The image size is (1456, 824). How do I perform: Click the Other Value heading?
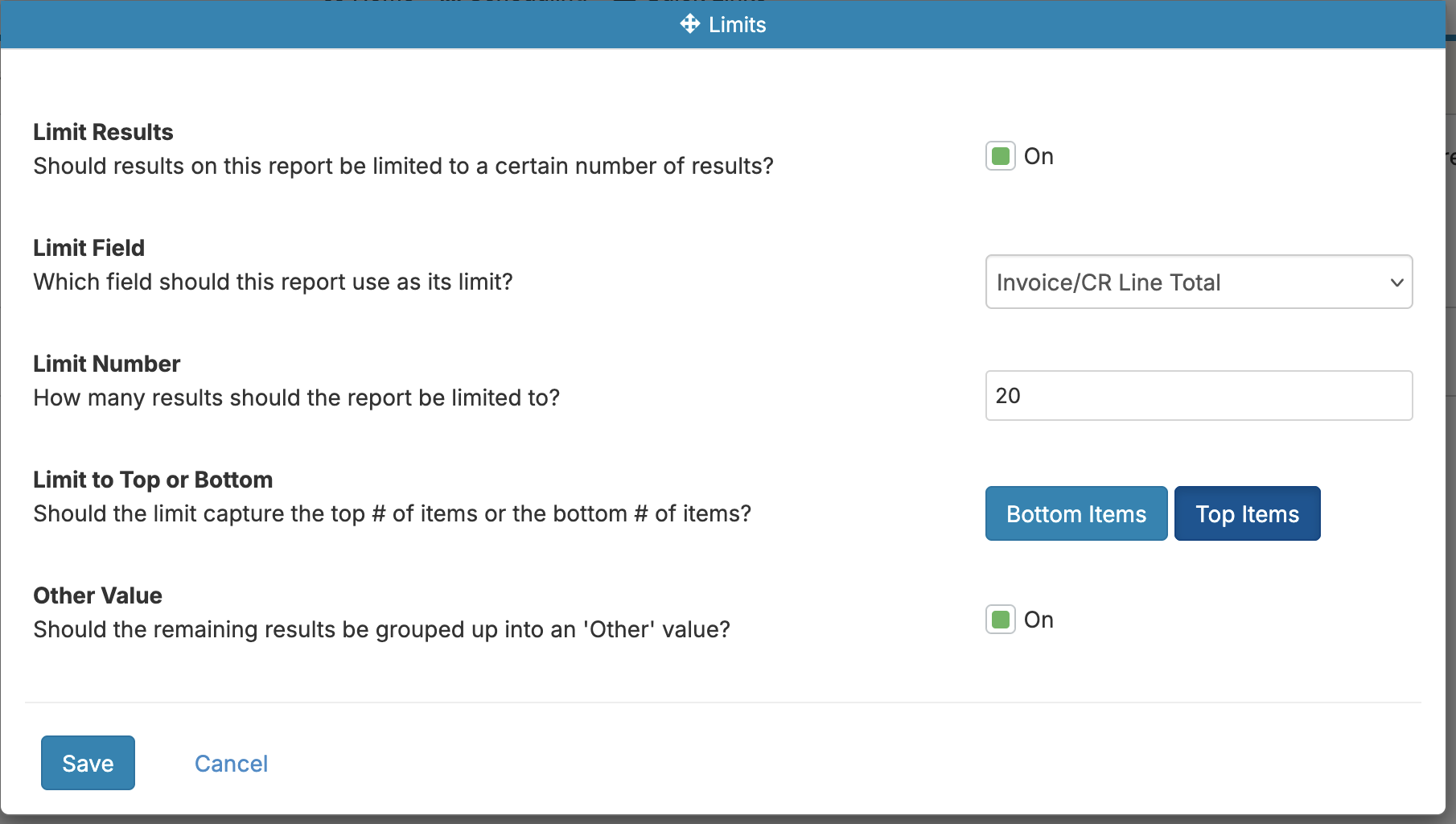click(97, 595)
